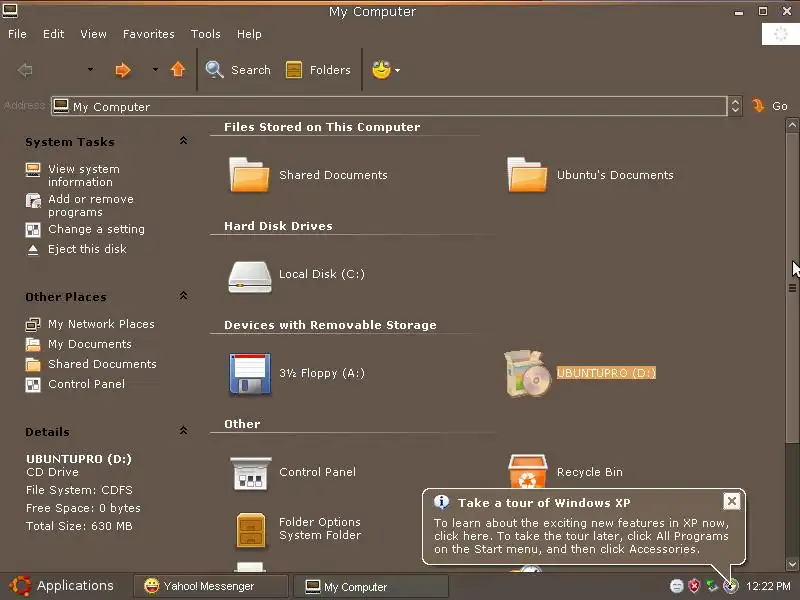Click the scrollbar up arrow
This screenshot has width=800, height=600.
792,124
